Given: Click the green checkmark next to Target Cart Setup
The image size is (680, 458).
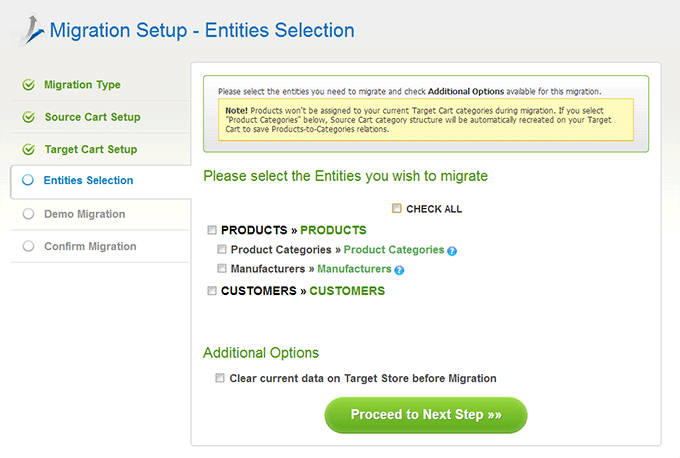Looking at the screenshot, I should [x=29, y=150].
